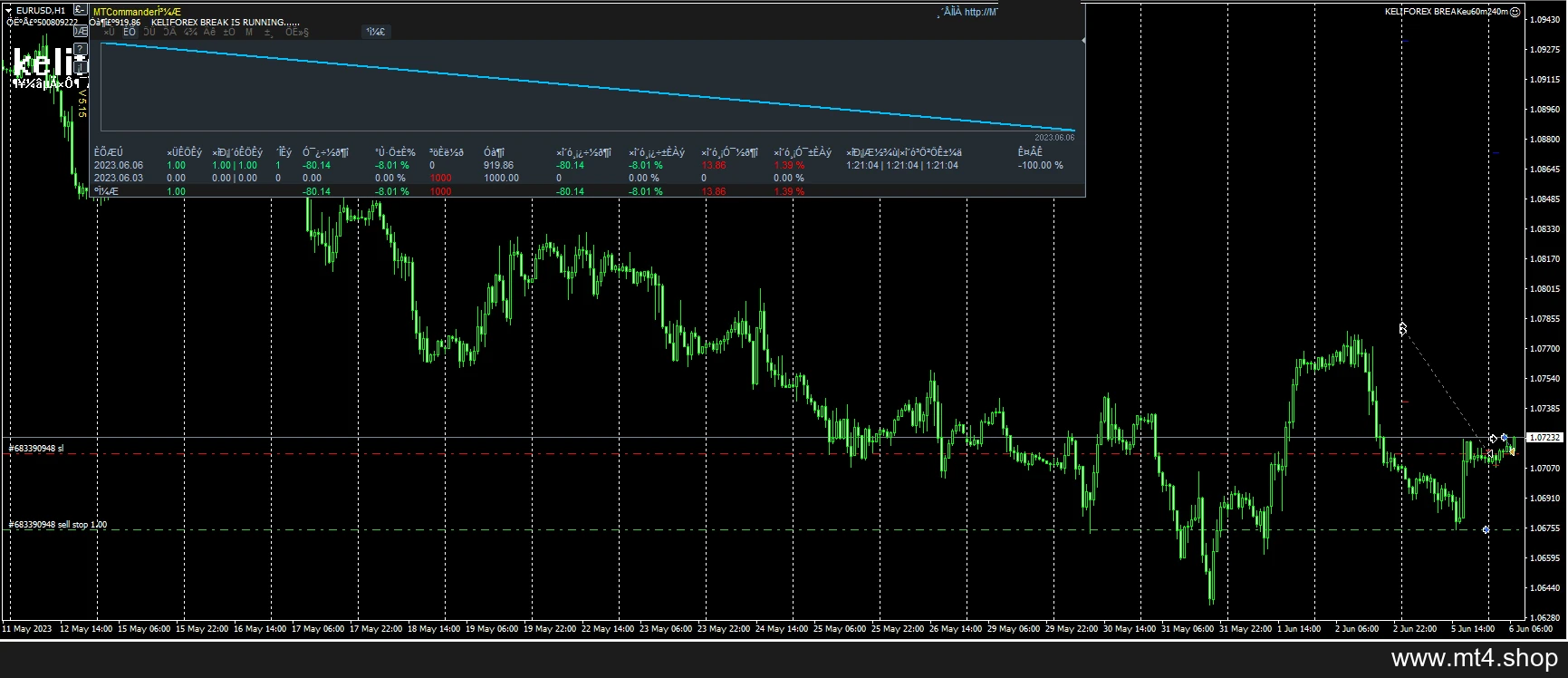
Task: Click the EURUSD,H1 chart title
Action: [x=41, y=11]
